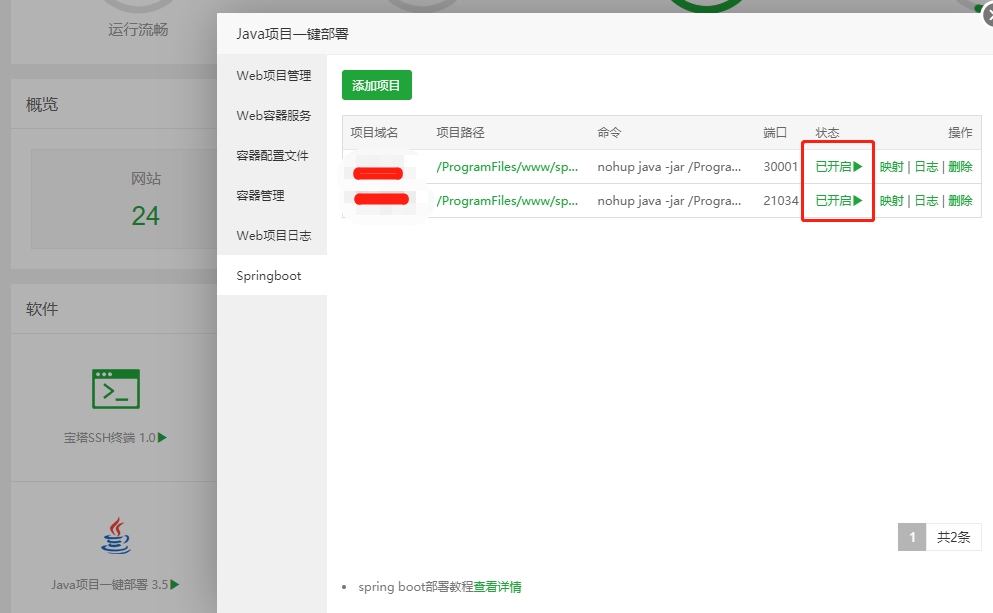Click the port value 30001
Image resolution: width=993 pixels, height=613 pixels.
click(780, 167)
